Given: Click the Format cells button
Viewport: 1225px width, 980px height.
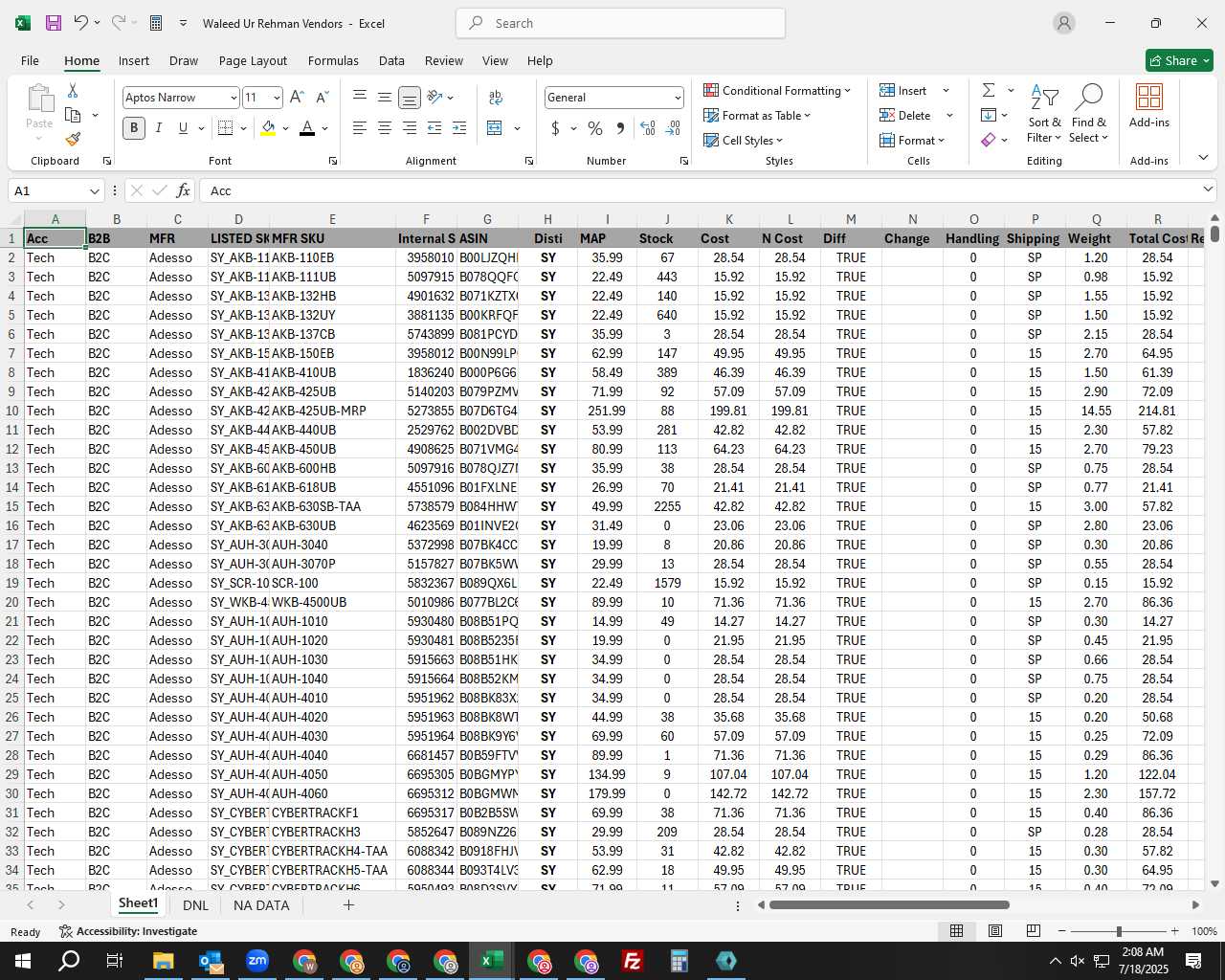Looking at the screenshot, I should tap(912, 140).
